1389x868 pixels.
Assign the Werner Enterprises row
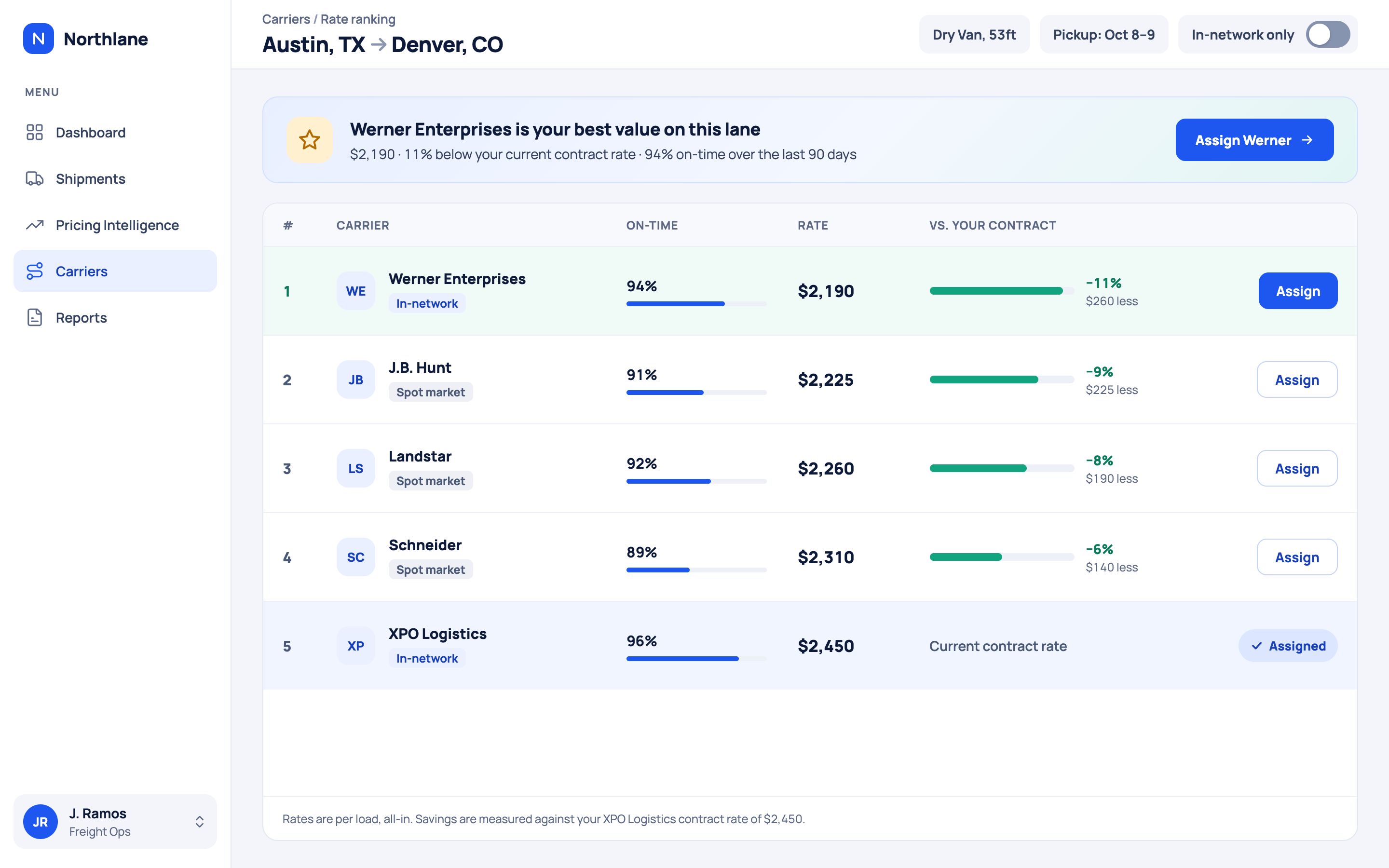coord(1298,291)
